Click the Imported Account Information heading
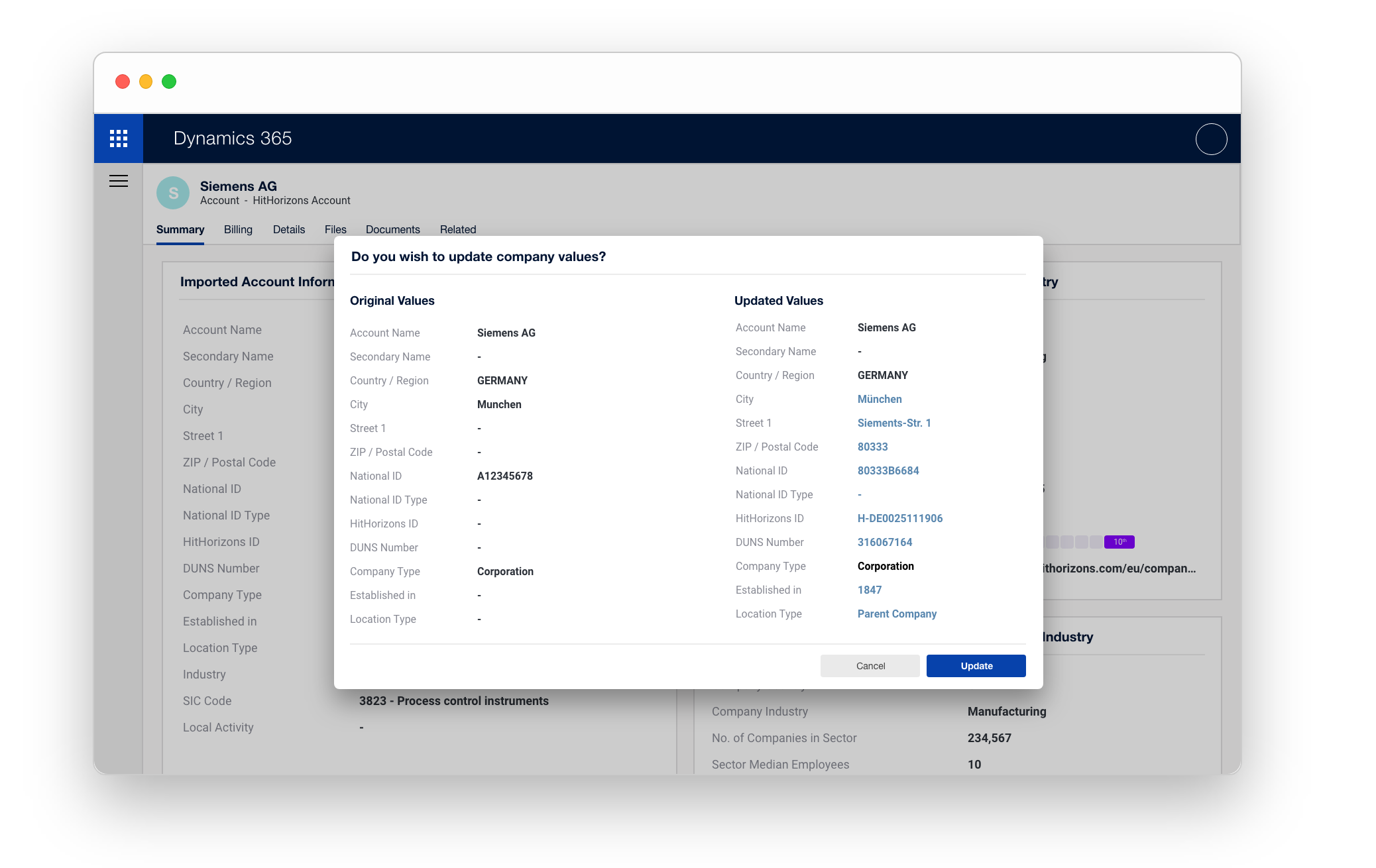 pyautogui.click(x=257, y=282)
